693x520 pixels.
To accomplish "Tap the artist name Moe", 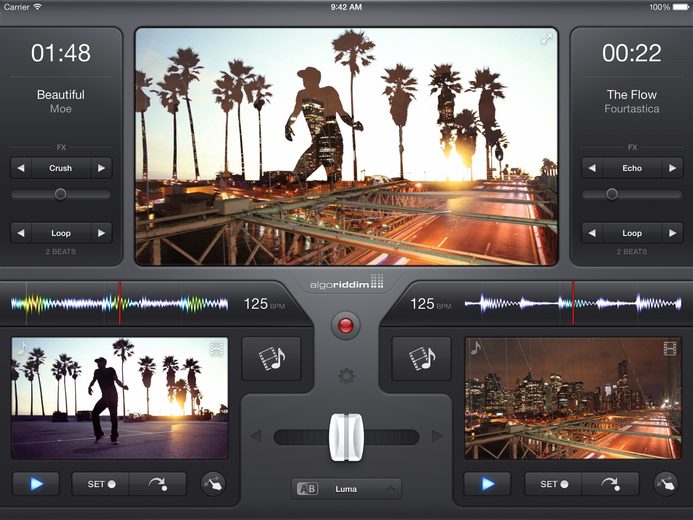I will [61, 109].
